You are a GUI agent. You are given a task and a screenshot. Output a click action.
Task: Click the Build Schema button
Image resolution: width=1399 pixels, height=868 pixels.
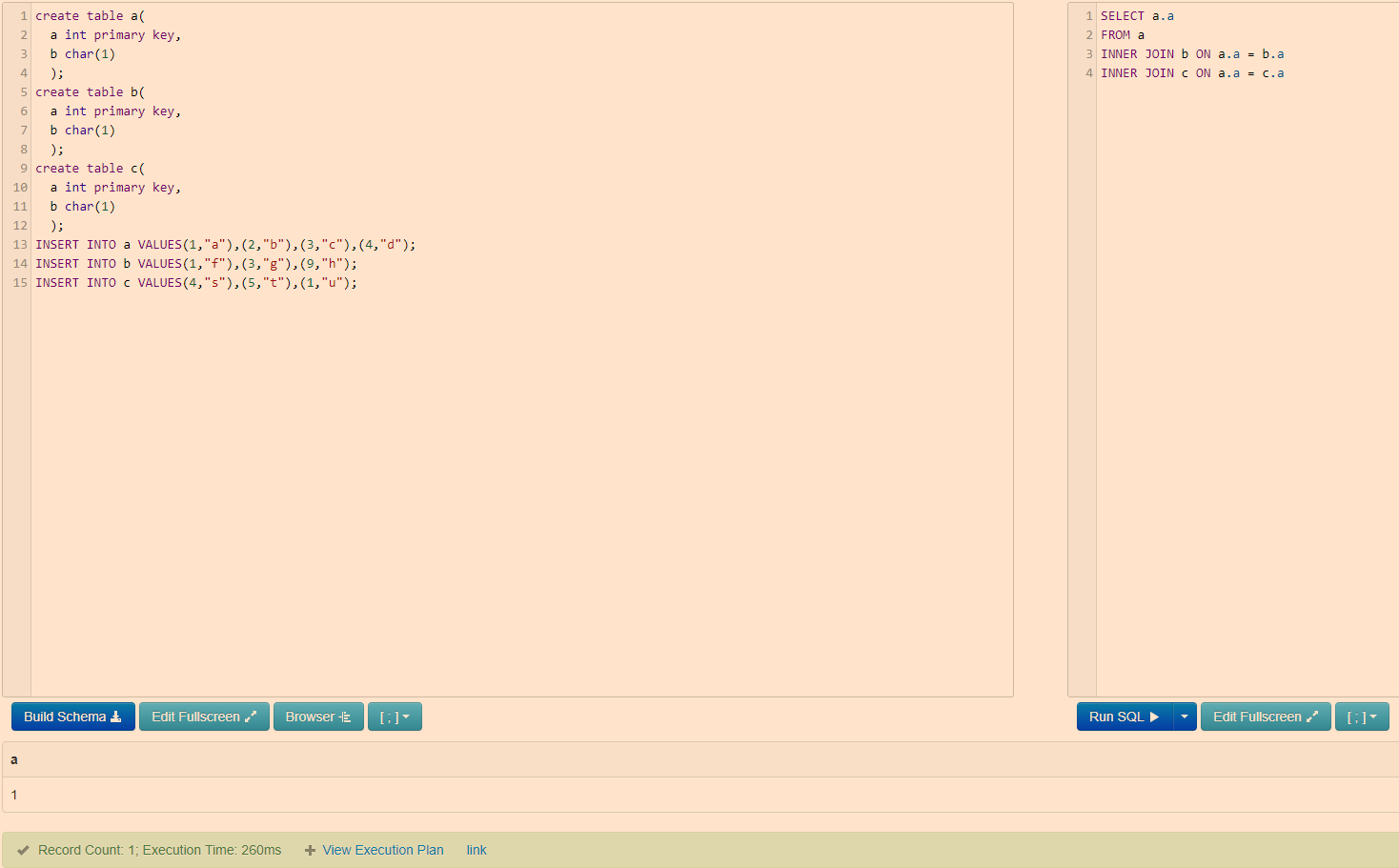pos(72,717)
